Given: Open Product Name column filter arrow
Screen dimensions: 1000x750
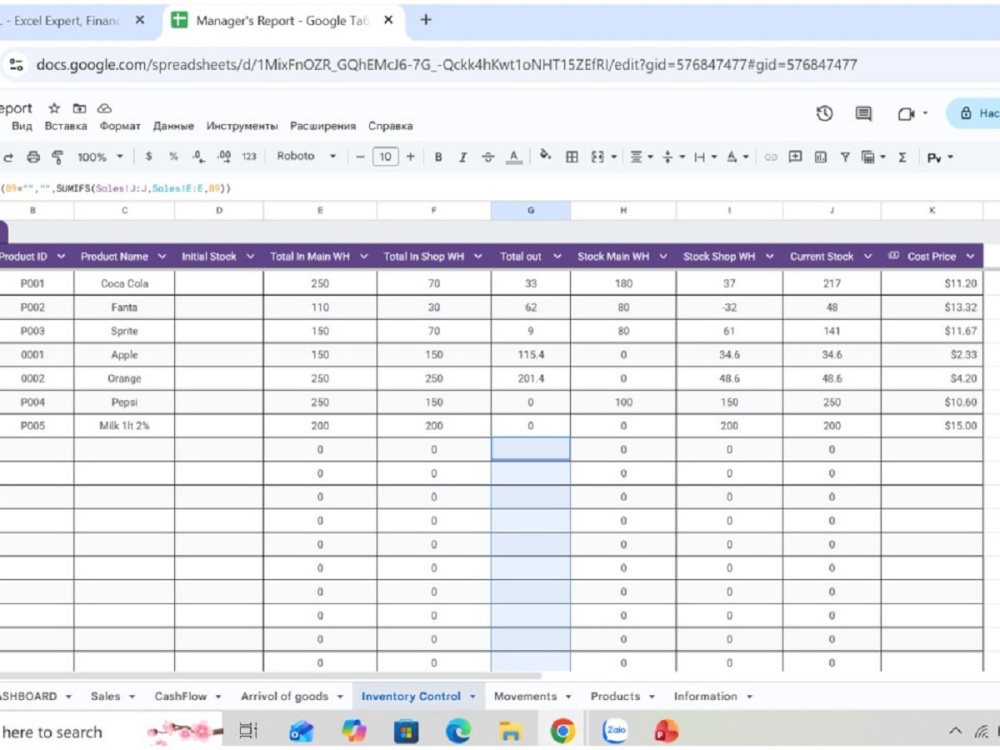Looking at the screenshot, I should click(x=162, y=256).
